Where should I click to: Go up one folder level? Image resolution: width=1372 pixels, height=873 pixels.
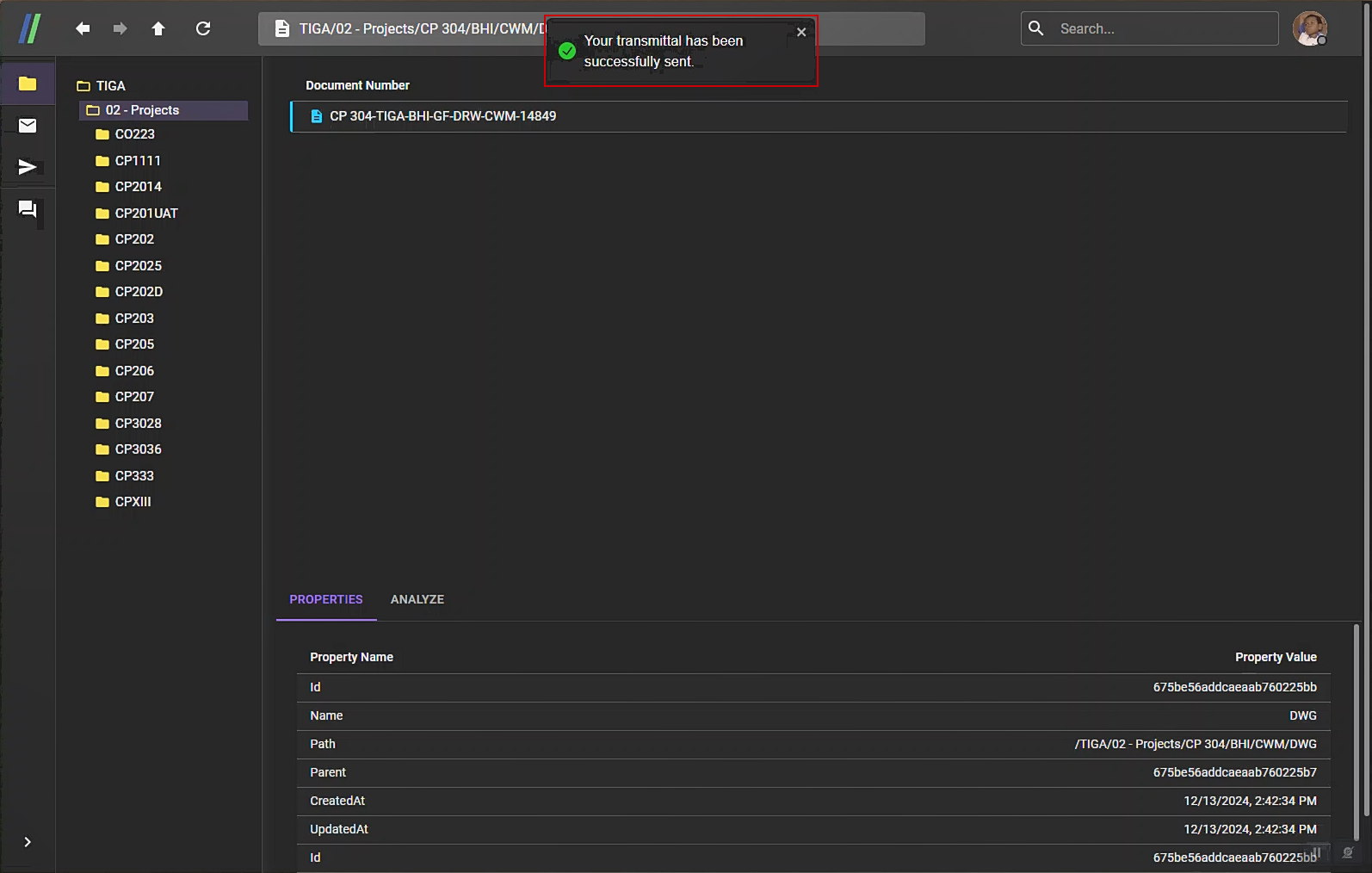pos(158,28)
